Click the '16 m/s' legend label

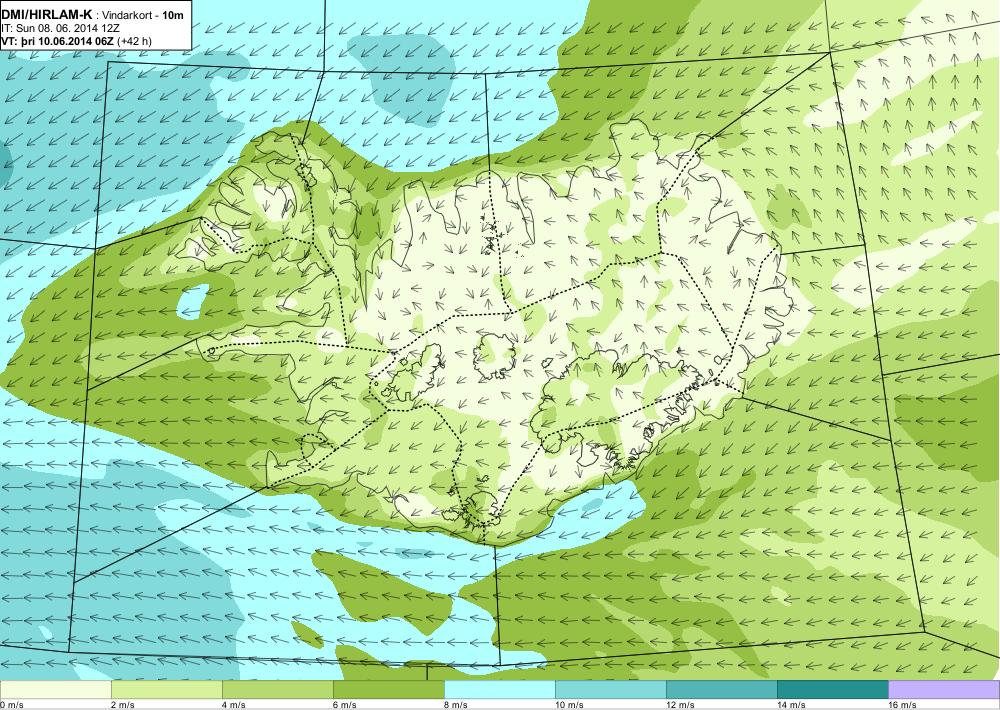902,705
